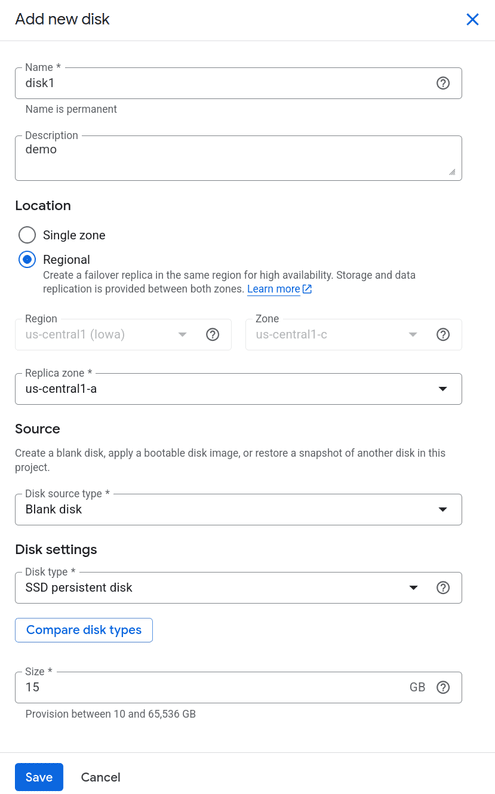Click external link icon after Learn more
The image size is (495, 794).
point(307,289)
